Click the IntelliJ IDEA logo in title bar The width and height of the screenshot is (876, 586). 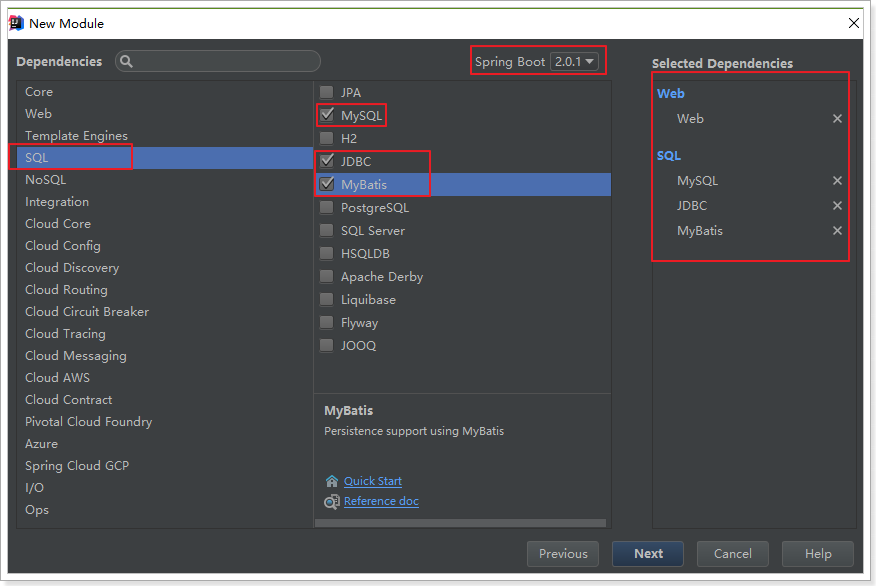16,23
